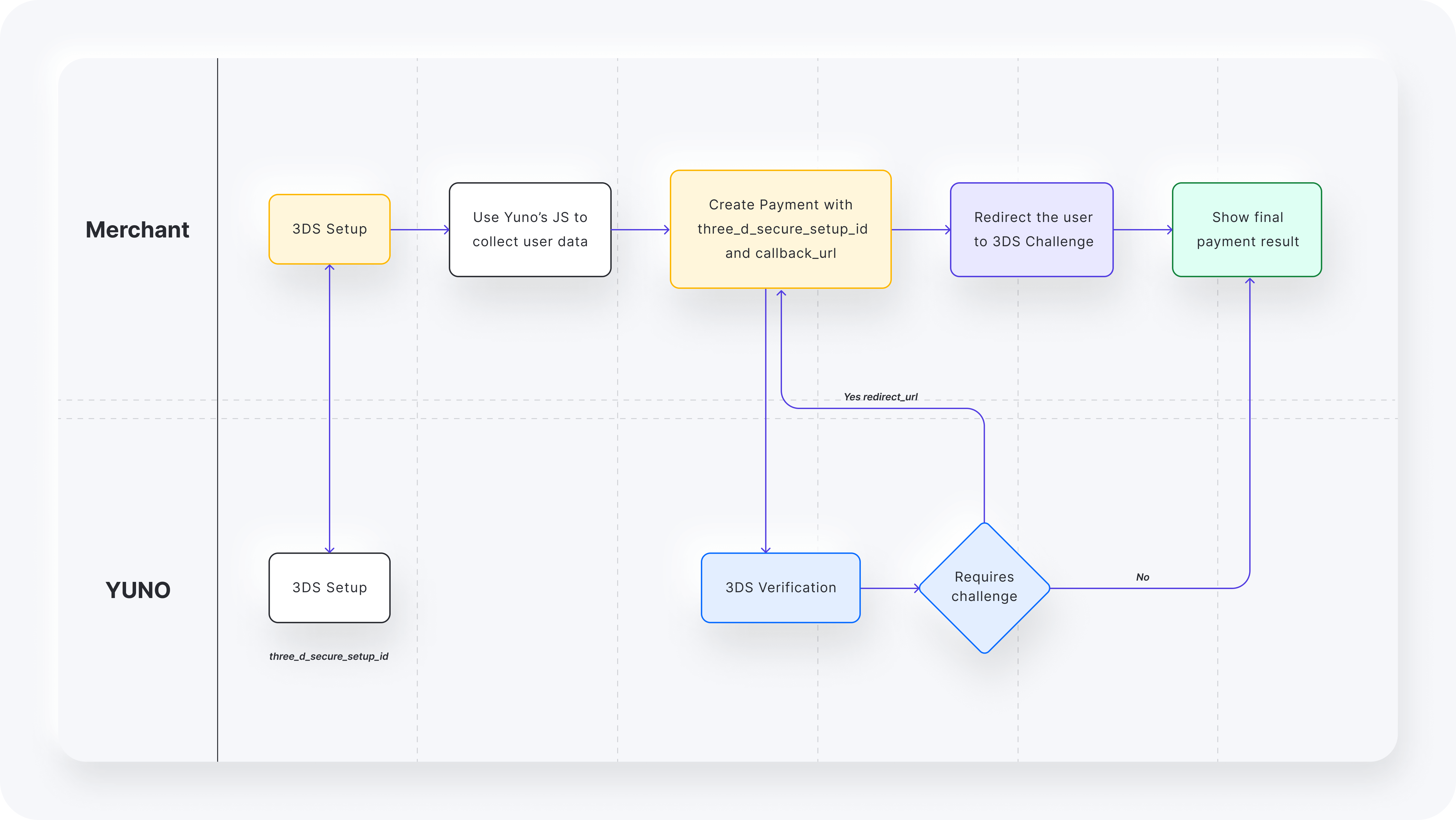
Task: Click the 'Merchant' lane heading
Action: (137, 229)
